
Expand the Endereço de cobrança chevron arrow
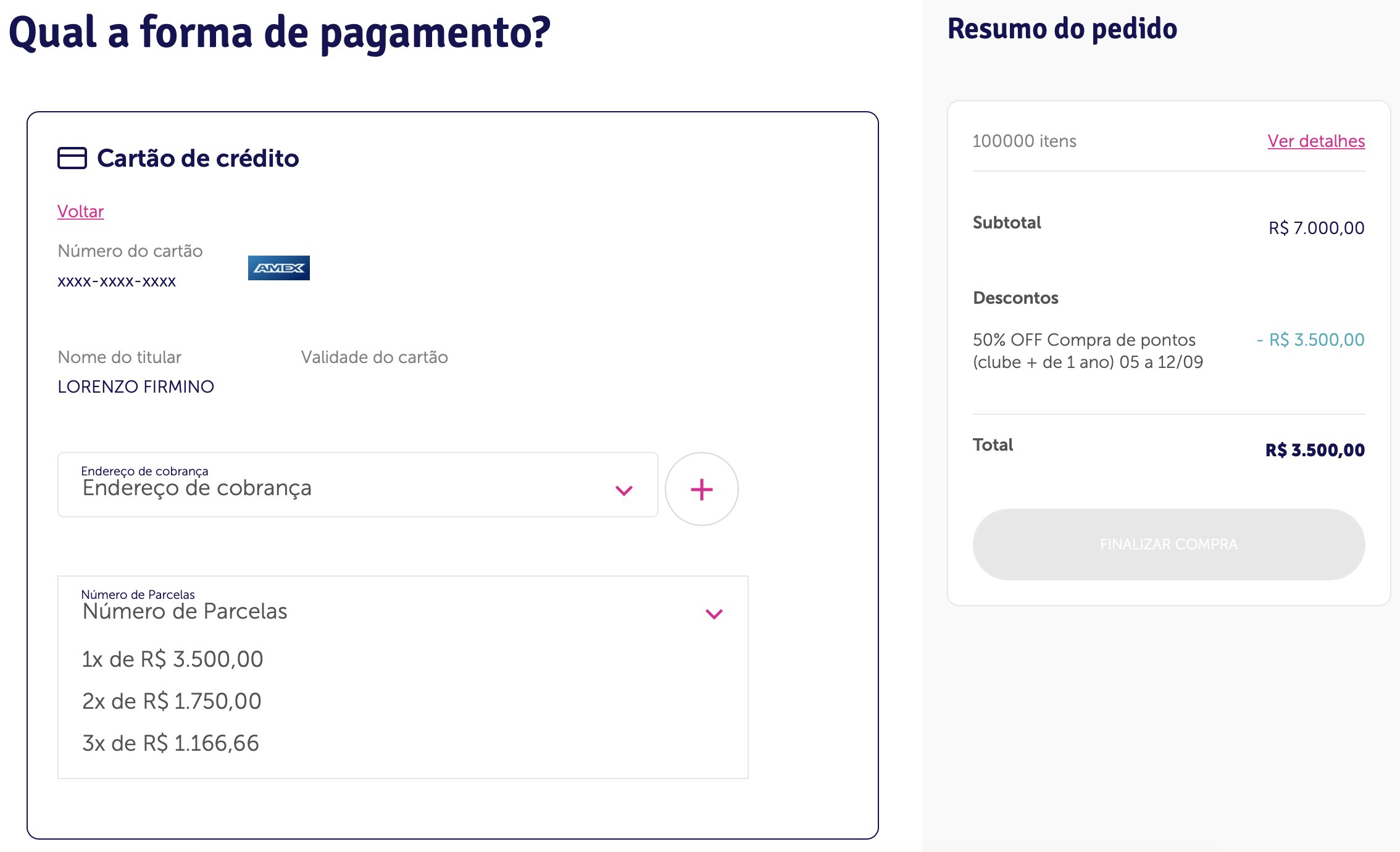(624, 490)
